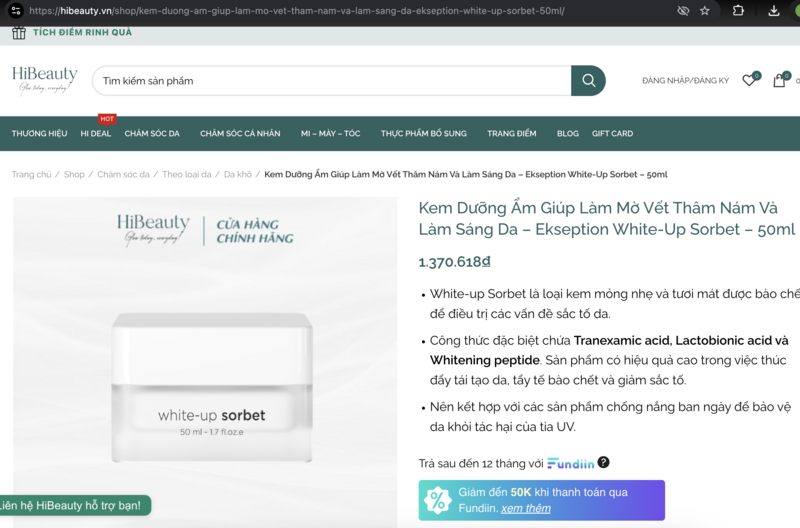Open the Thương hiệu menu
800x528 pixels.
pos(39,134)
